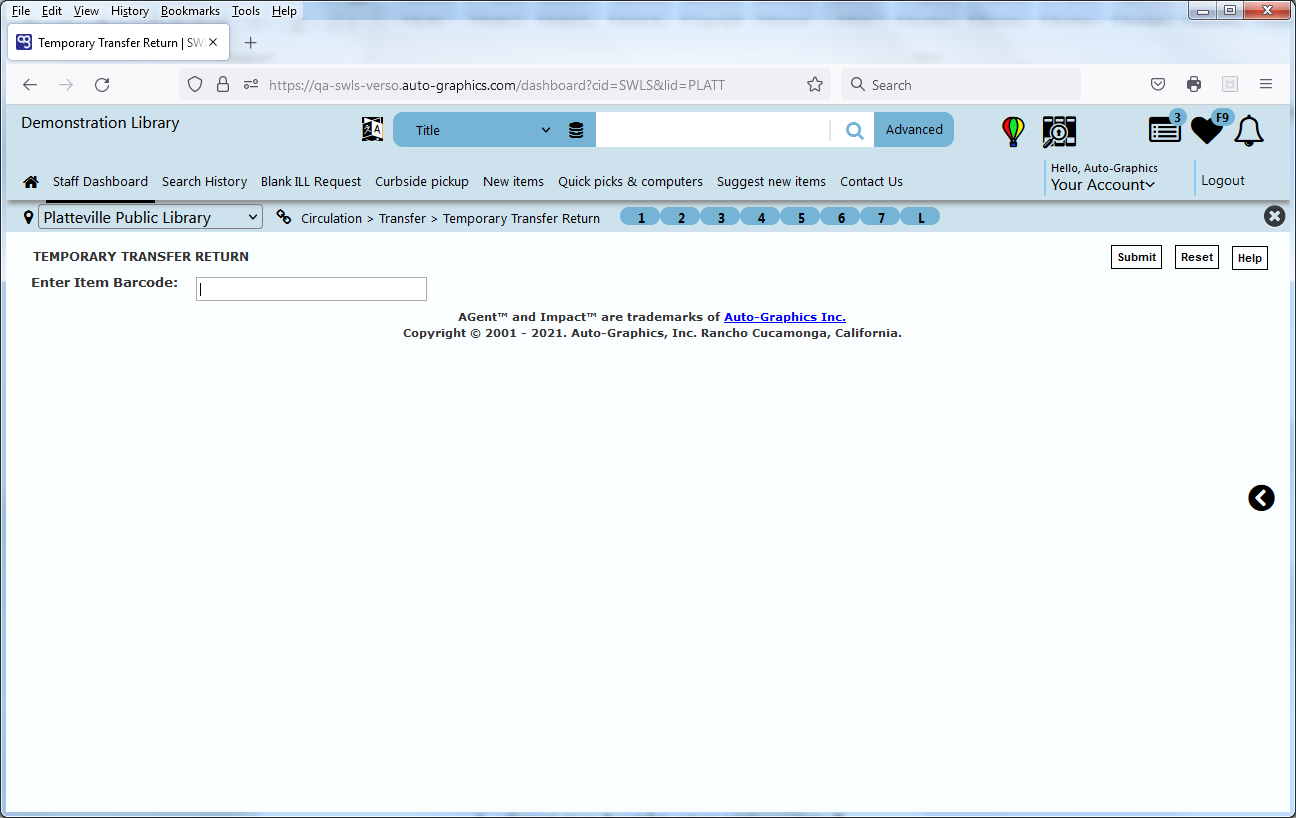1296x818 pixels.
Task: Go back with browser back arrow
Action: point(30,85)
